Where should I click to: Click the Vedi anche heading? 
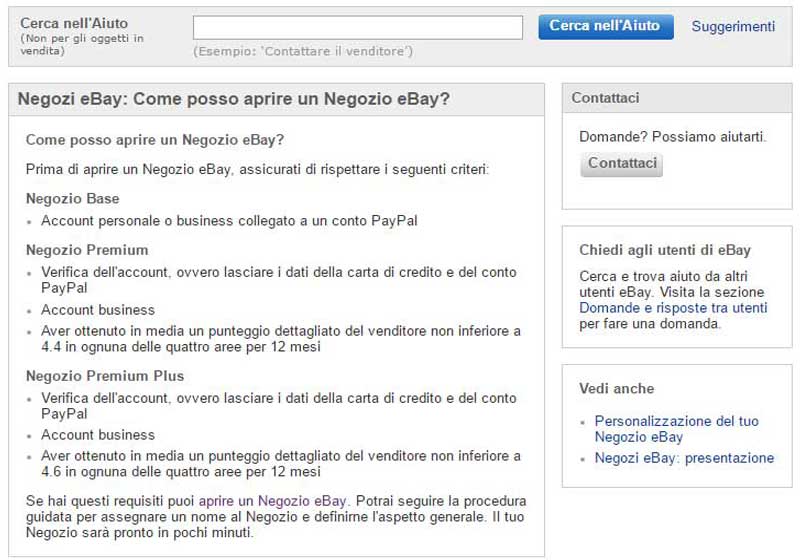[x=616, y=389]
